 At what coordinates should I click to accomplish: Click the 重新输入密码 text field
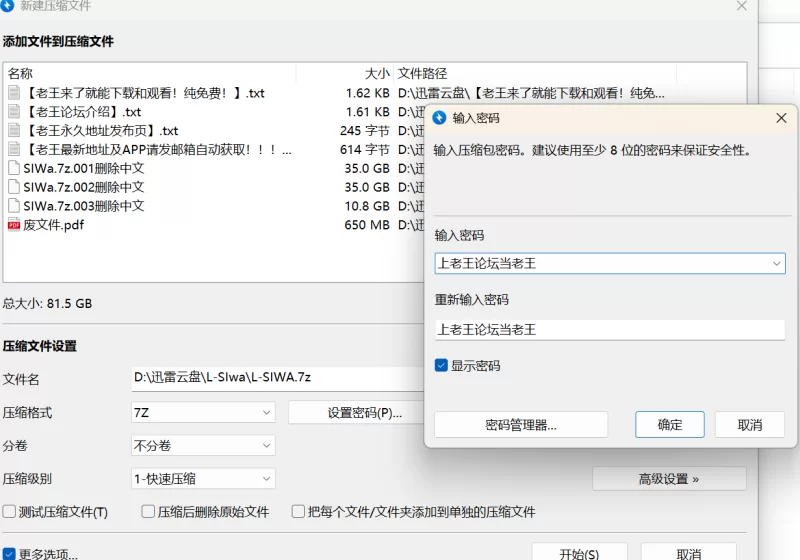tap(609, 329)
